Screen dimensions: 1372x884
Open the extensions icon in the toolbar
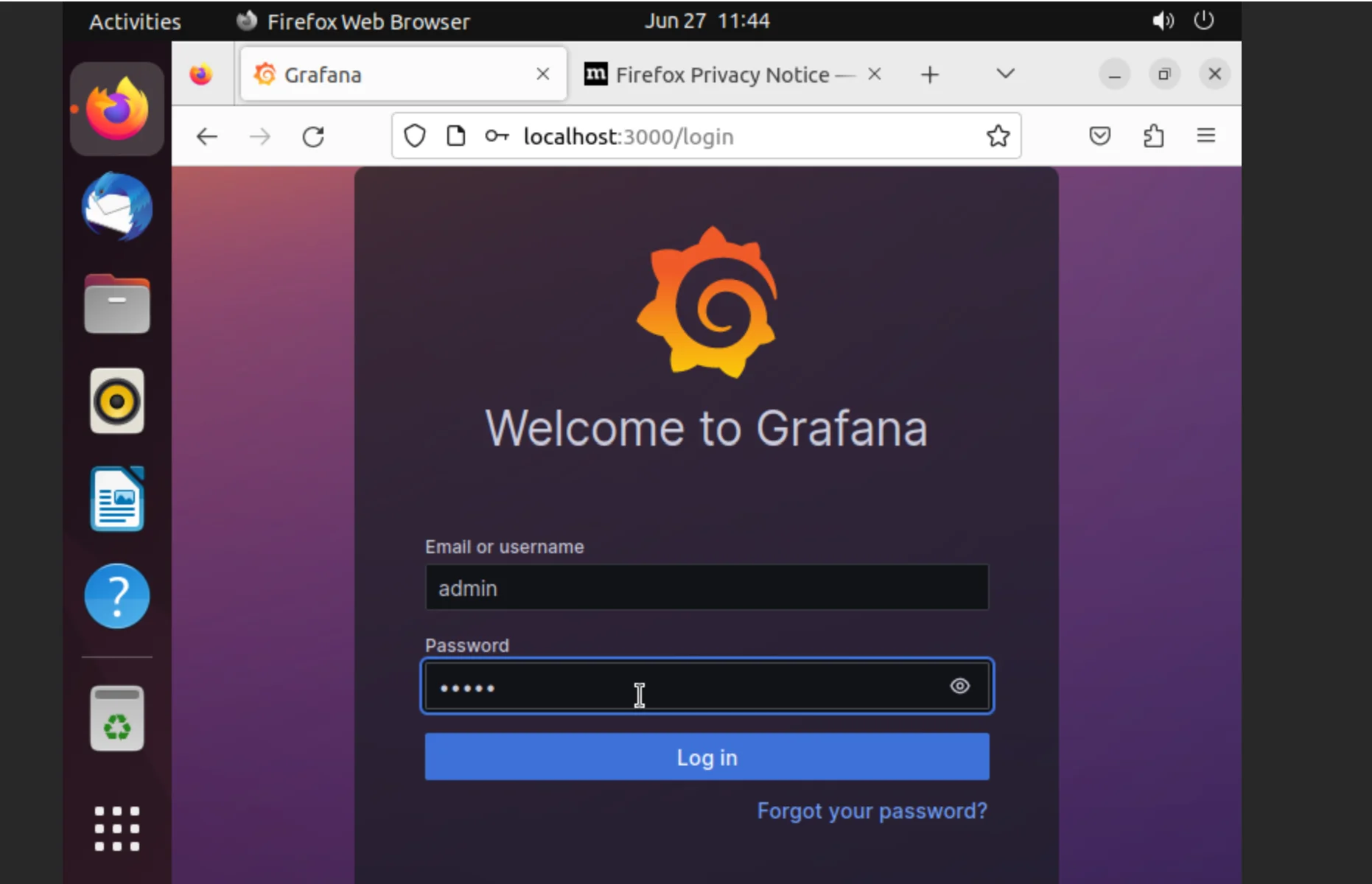1154,136
